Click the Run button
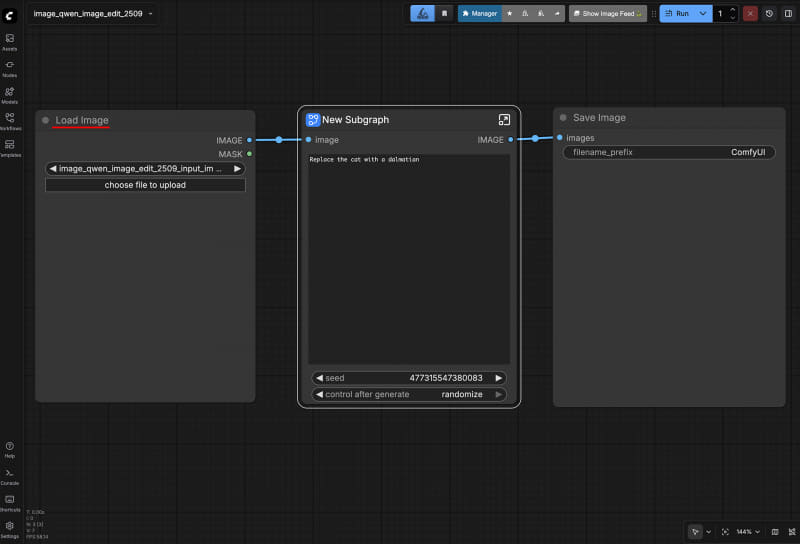The image size is (800, 544). coord(677,14)
